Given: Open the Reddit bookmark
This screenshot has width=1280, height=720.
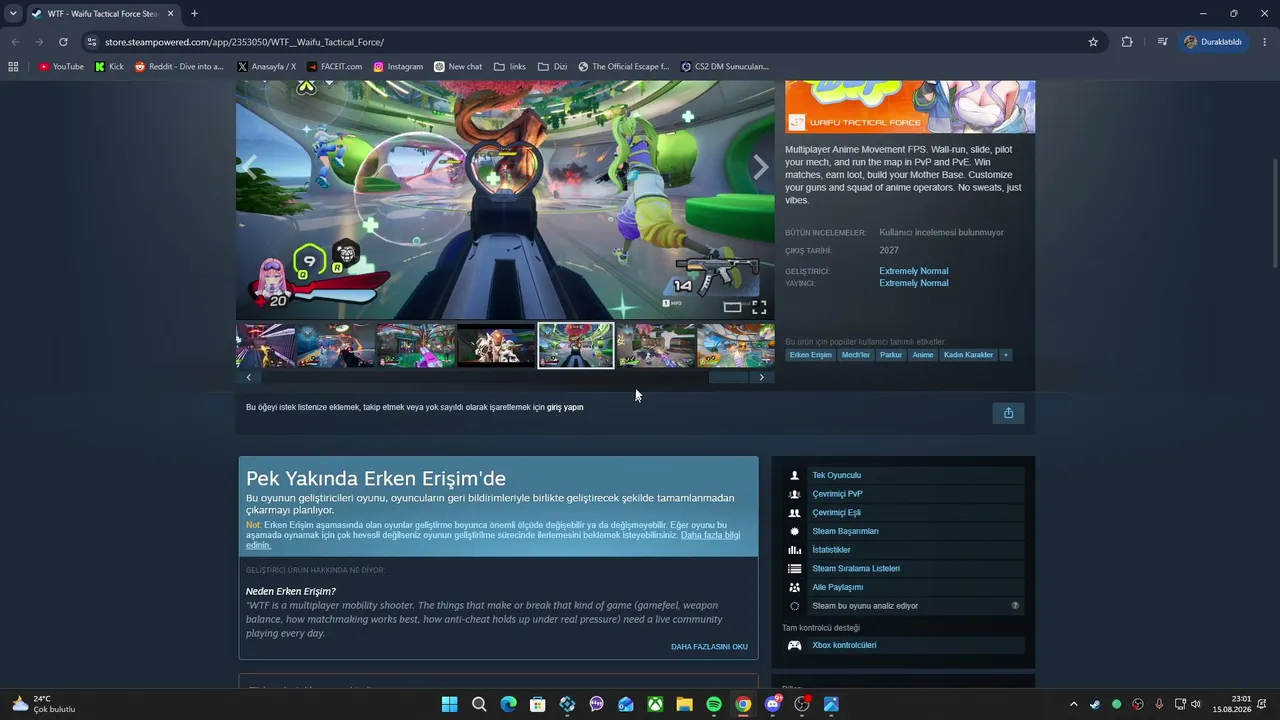Looking at the screenshot, I should coord(179,67).
